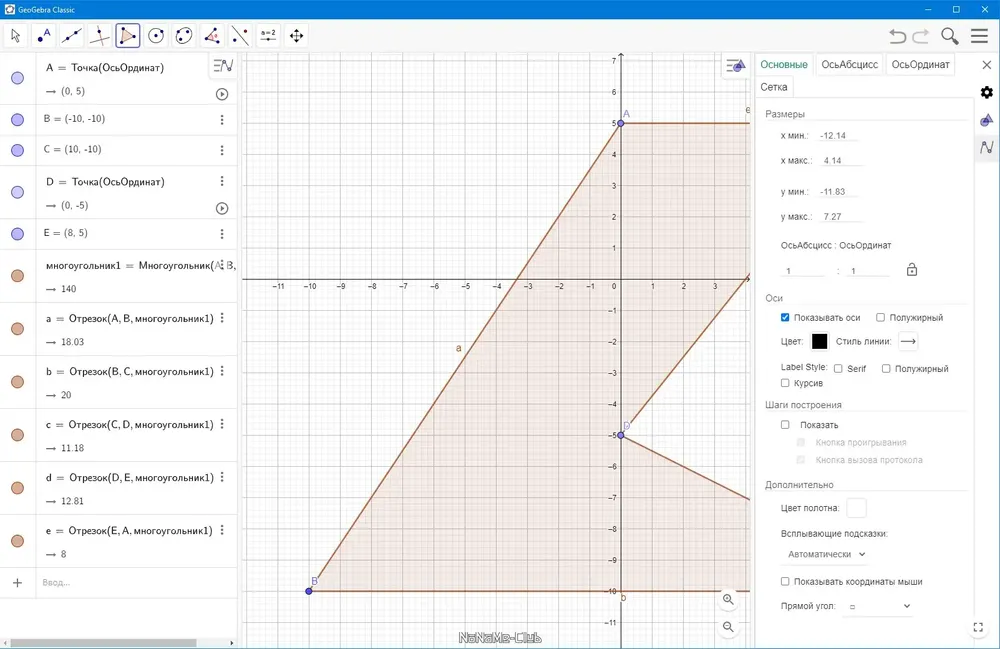
Task: Activate the Move Graphics View tool
Action: (x=297, y=36)
